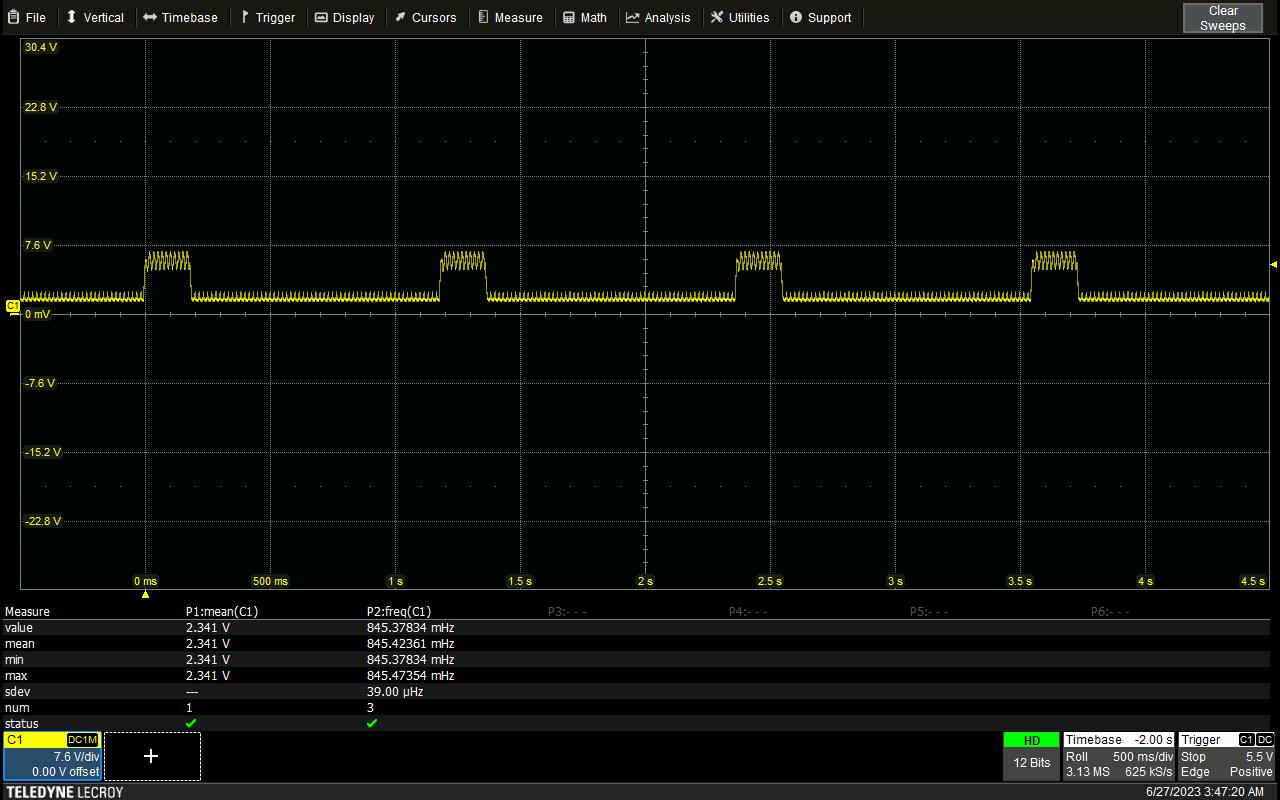Click the trigger level marker on right edge
Viewport: 1280px width, 800px height.
point(1273,265)
